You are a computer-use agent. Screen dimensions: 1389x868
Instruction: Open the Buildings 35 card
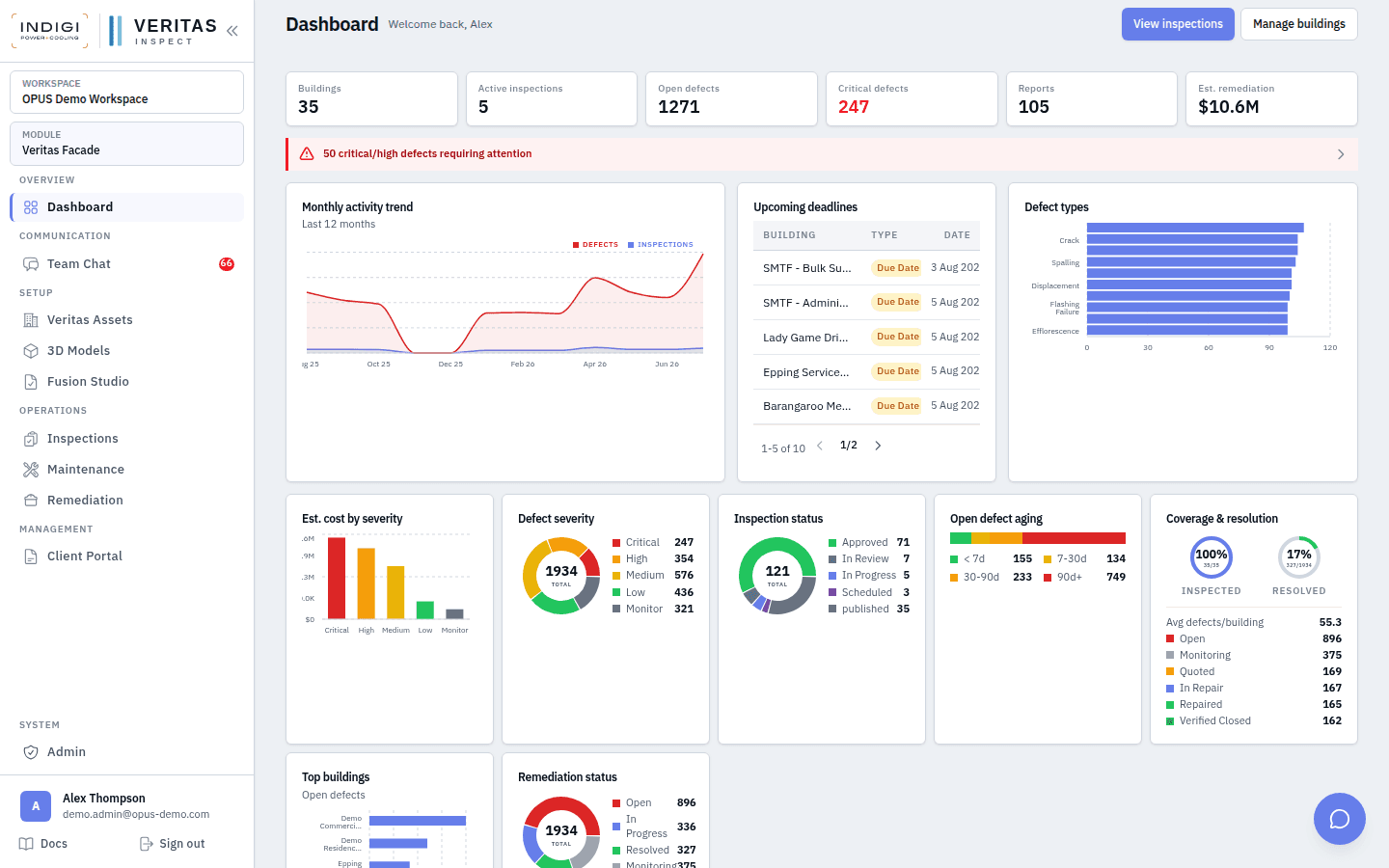coord(371,99)
